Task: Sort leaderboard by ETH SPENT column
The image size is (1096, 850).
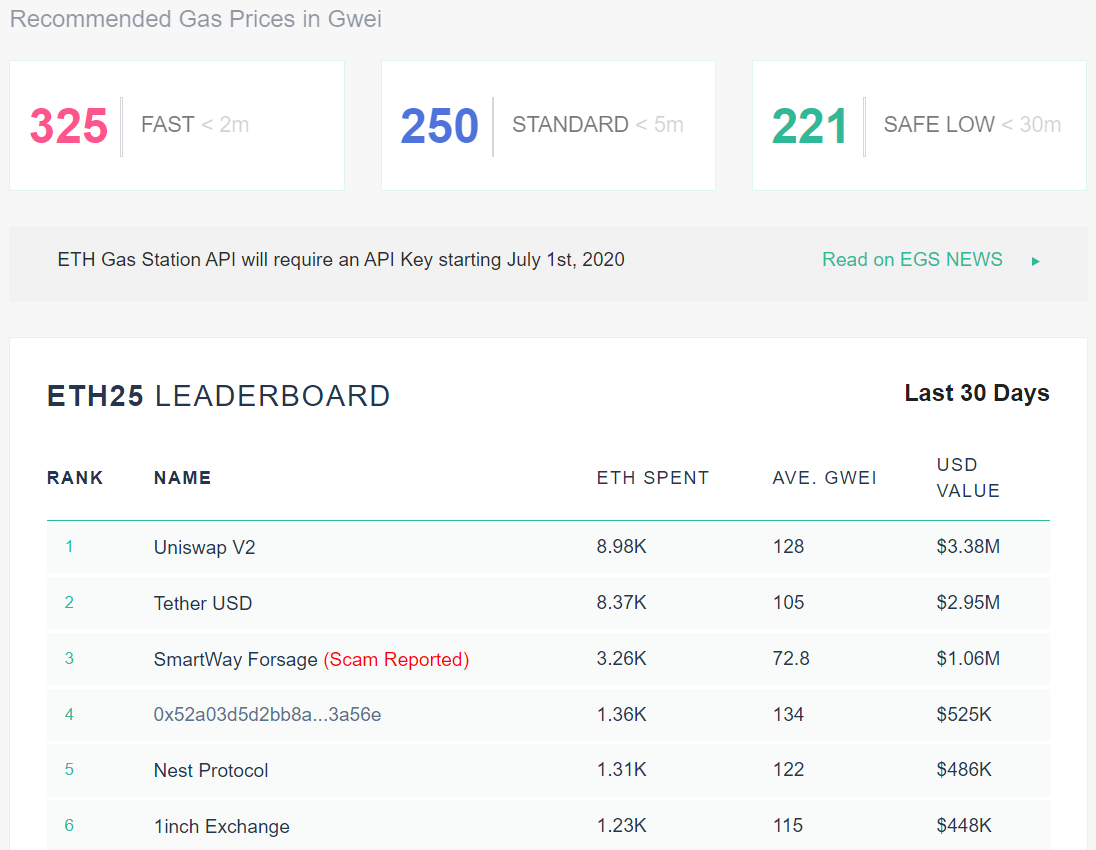Action: [652, 478]
